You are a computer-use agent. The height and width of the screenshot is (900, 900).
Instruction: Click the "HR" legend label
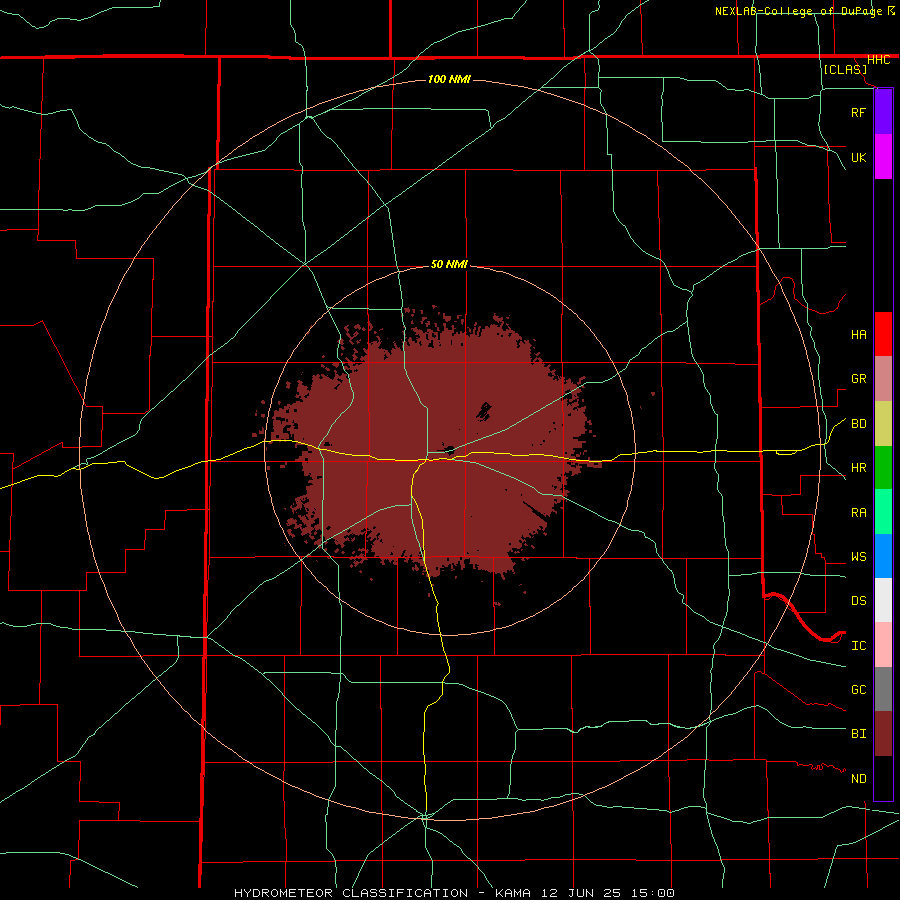click(x=858, y=468)
